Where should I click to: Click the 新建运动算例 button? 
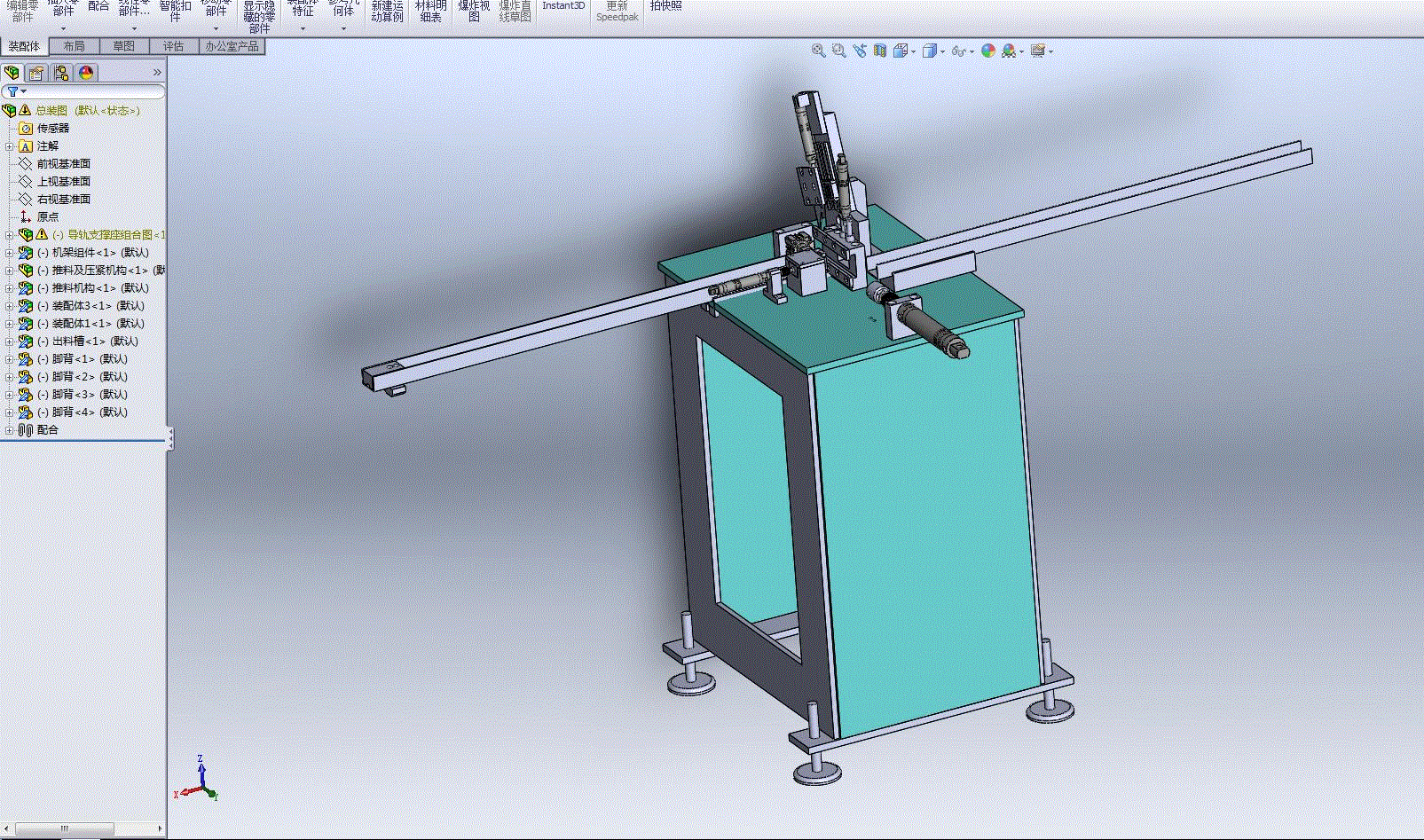point(387,11)
